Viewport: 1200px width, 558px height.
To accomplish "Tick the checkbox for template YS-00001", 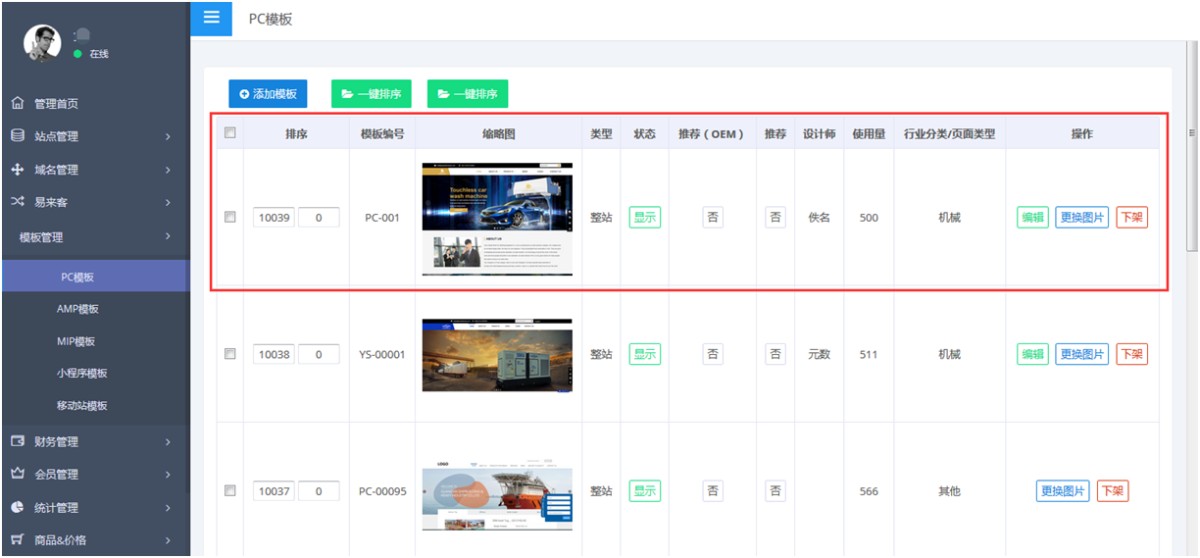I will coord(230,354).
